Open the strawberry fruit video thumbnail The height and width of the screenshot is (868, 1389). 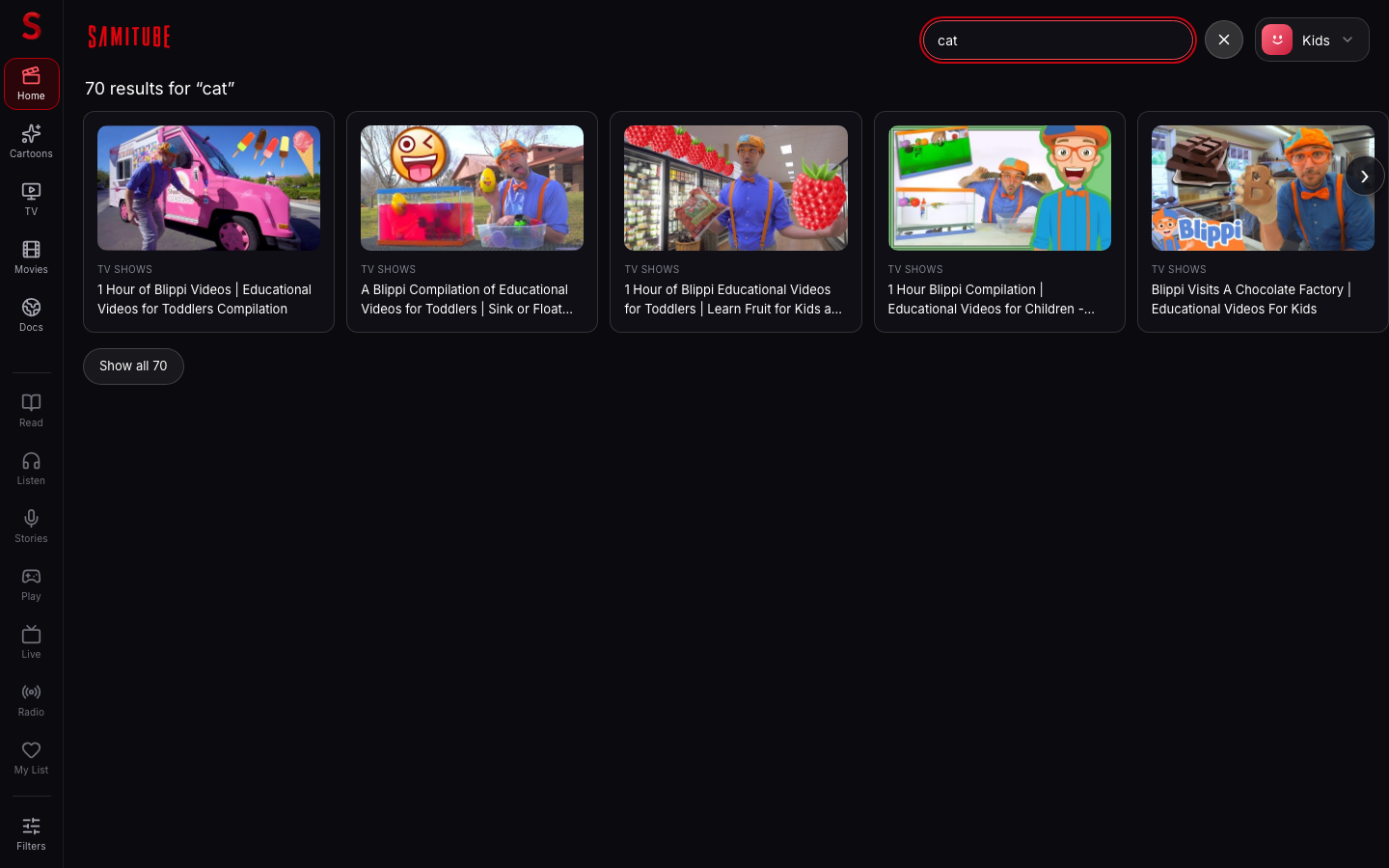[x=736, y=188]
